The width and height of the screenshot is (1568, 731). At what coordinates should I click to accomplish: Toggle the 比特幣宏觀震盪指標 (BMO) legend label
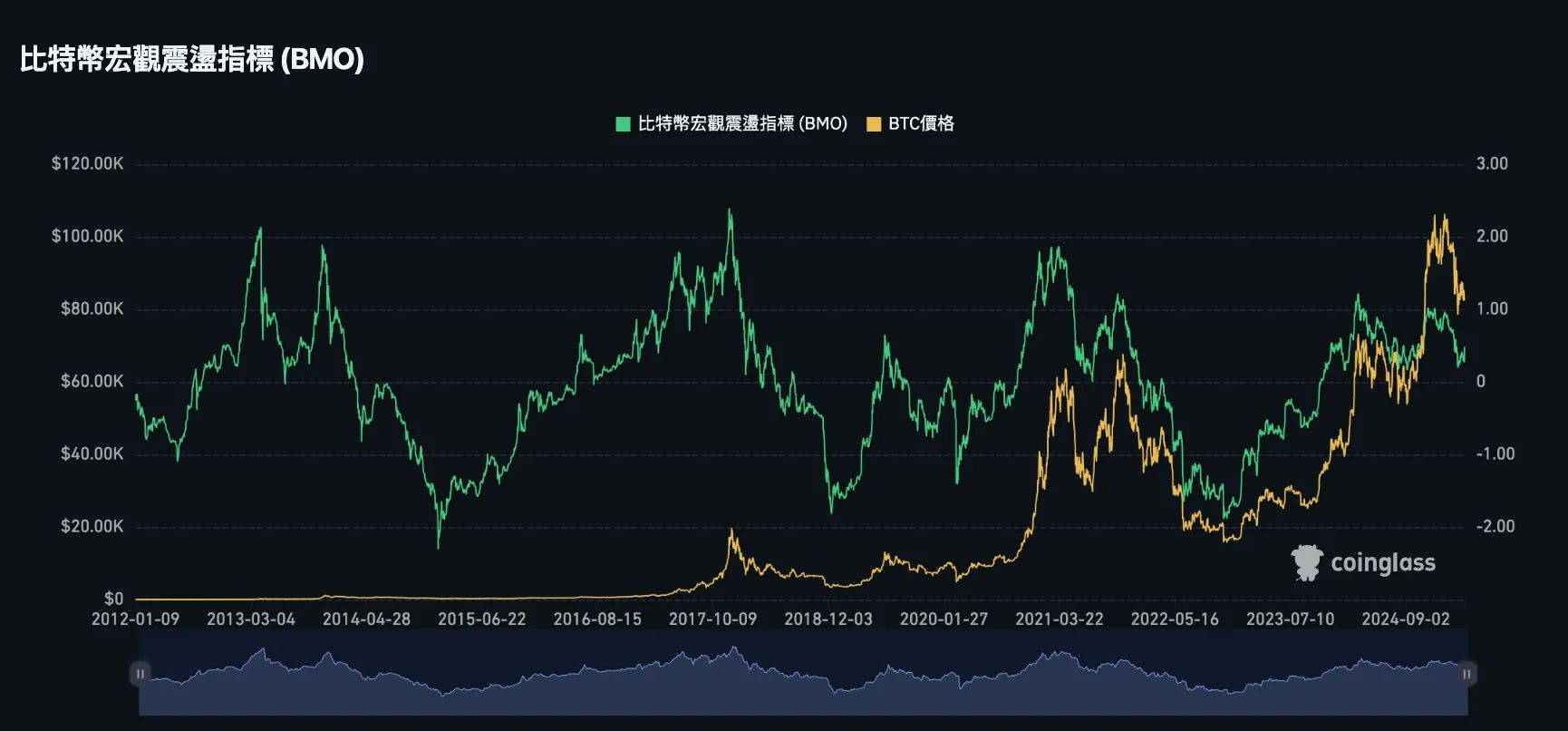point(742,124)
